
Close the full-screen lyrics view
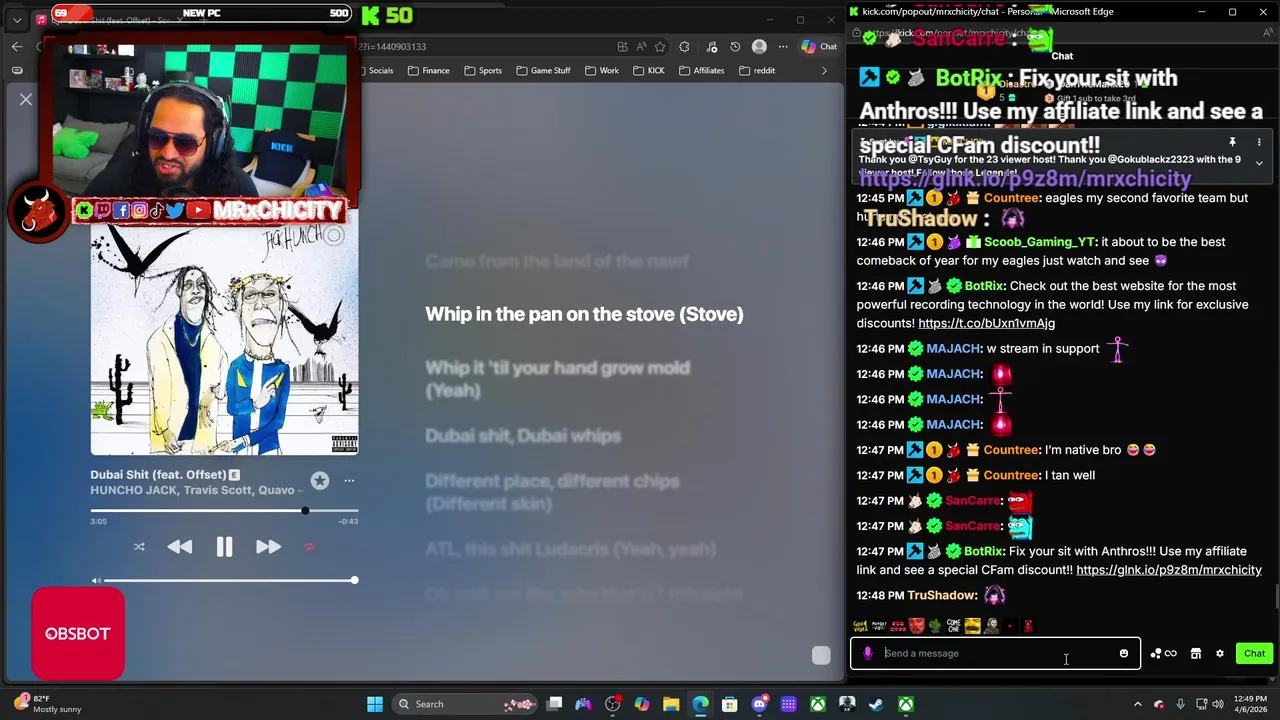click(26, 99)
